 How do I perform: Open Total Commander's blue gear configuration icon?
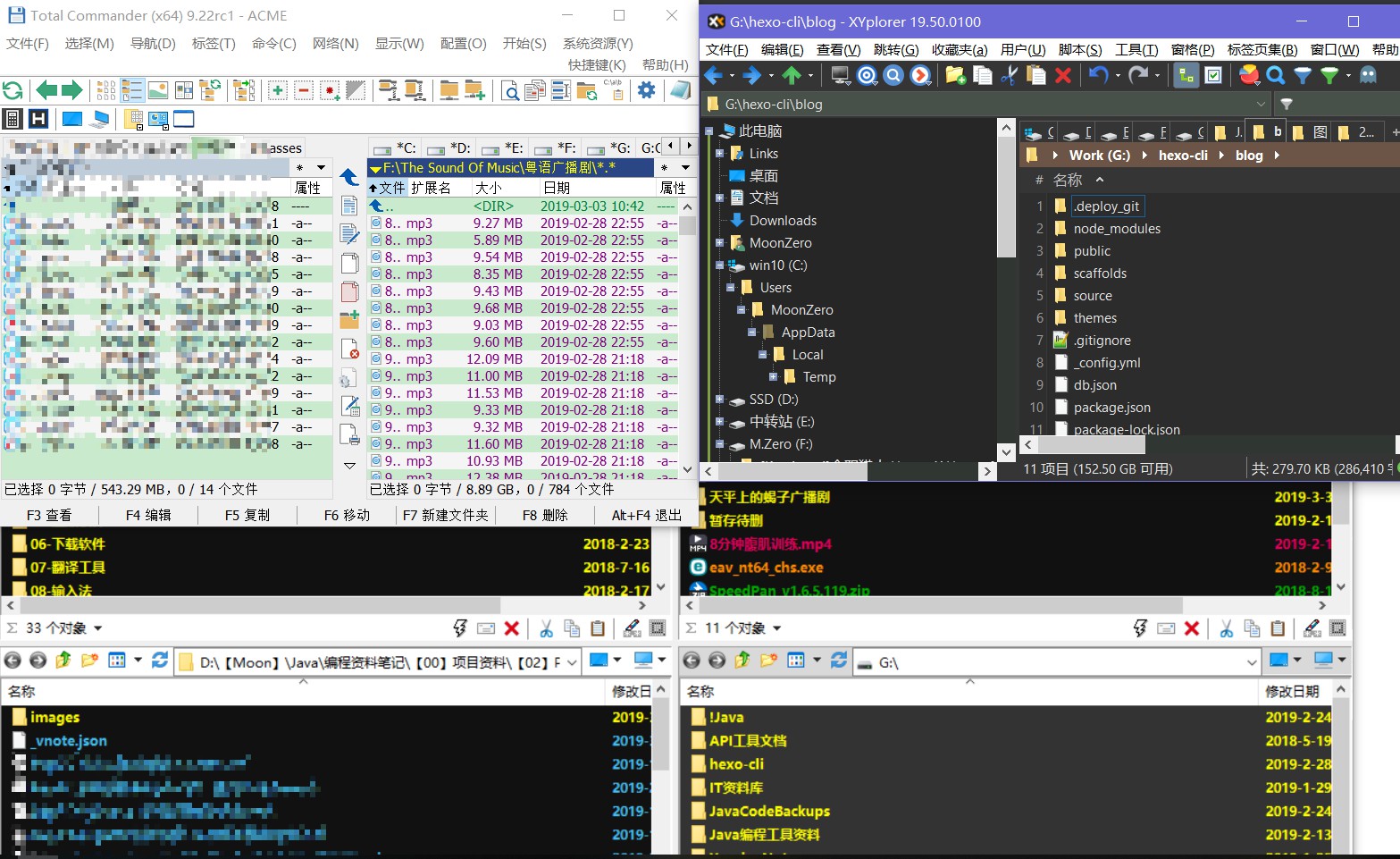pyautogui.click(x=646, y=89)
